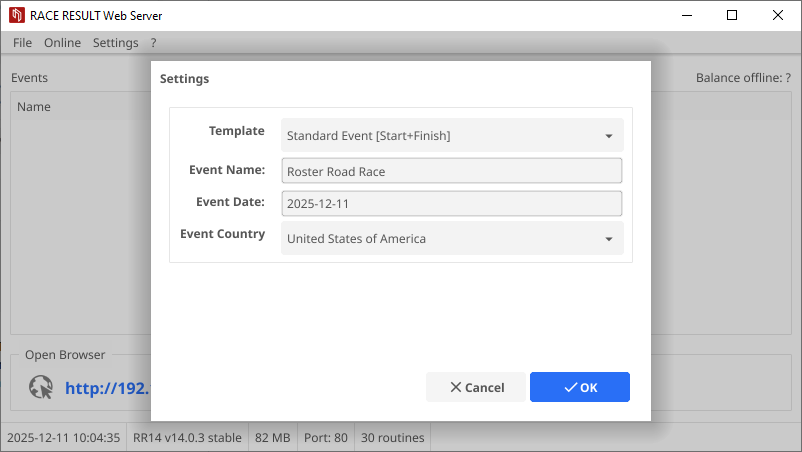Open the Online menu

tap(62, 43)
